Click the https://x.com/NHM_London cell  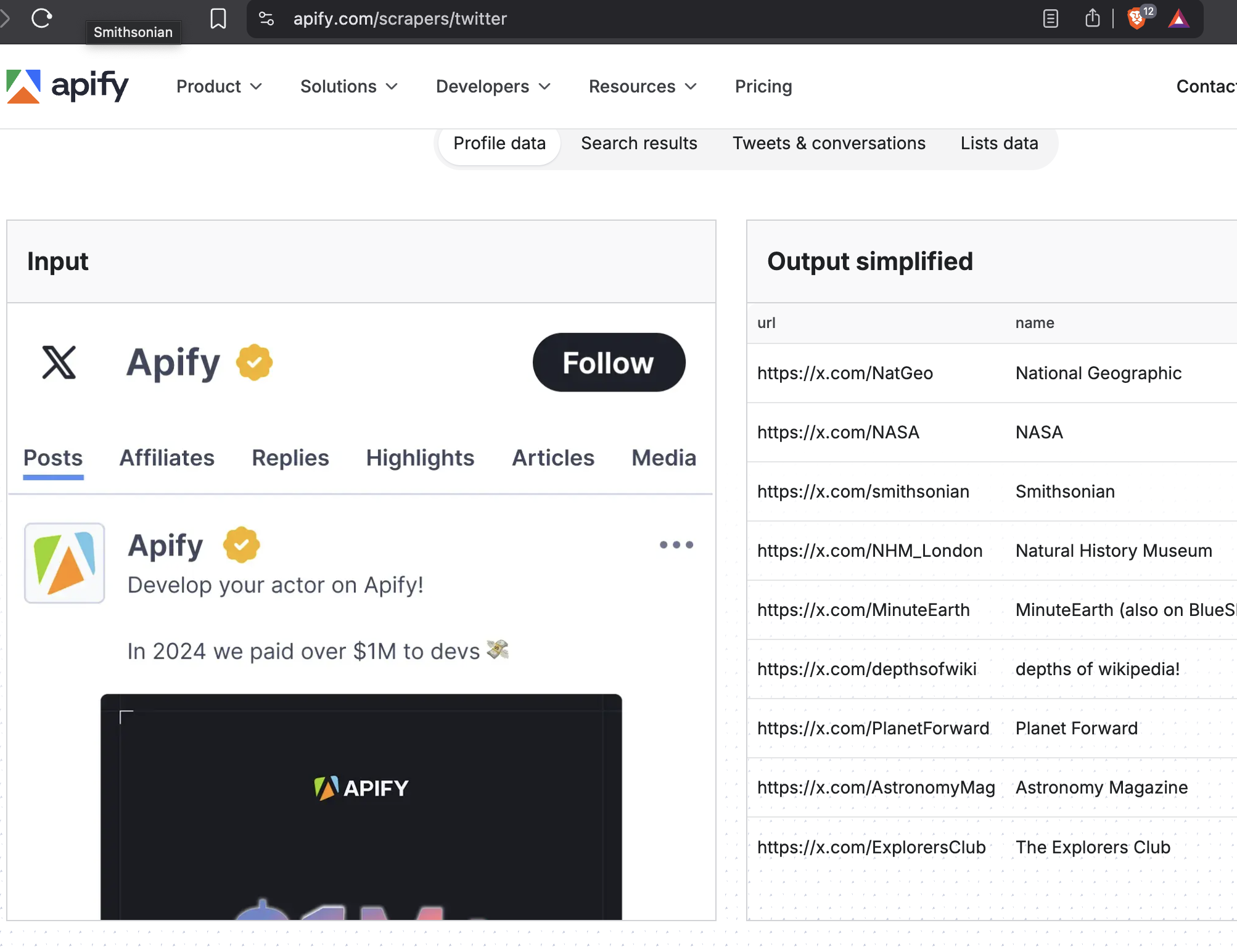[x=869, y=551]
